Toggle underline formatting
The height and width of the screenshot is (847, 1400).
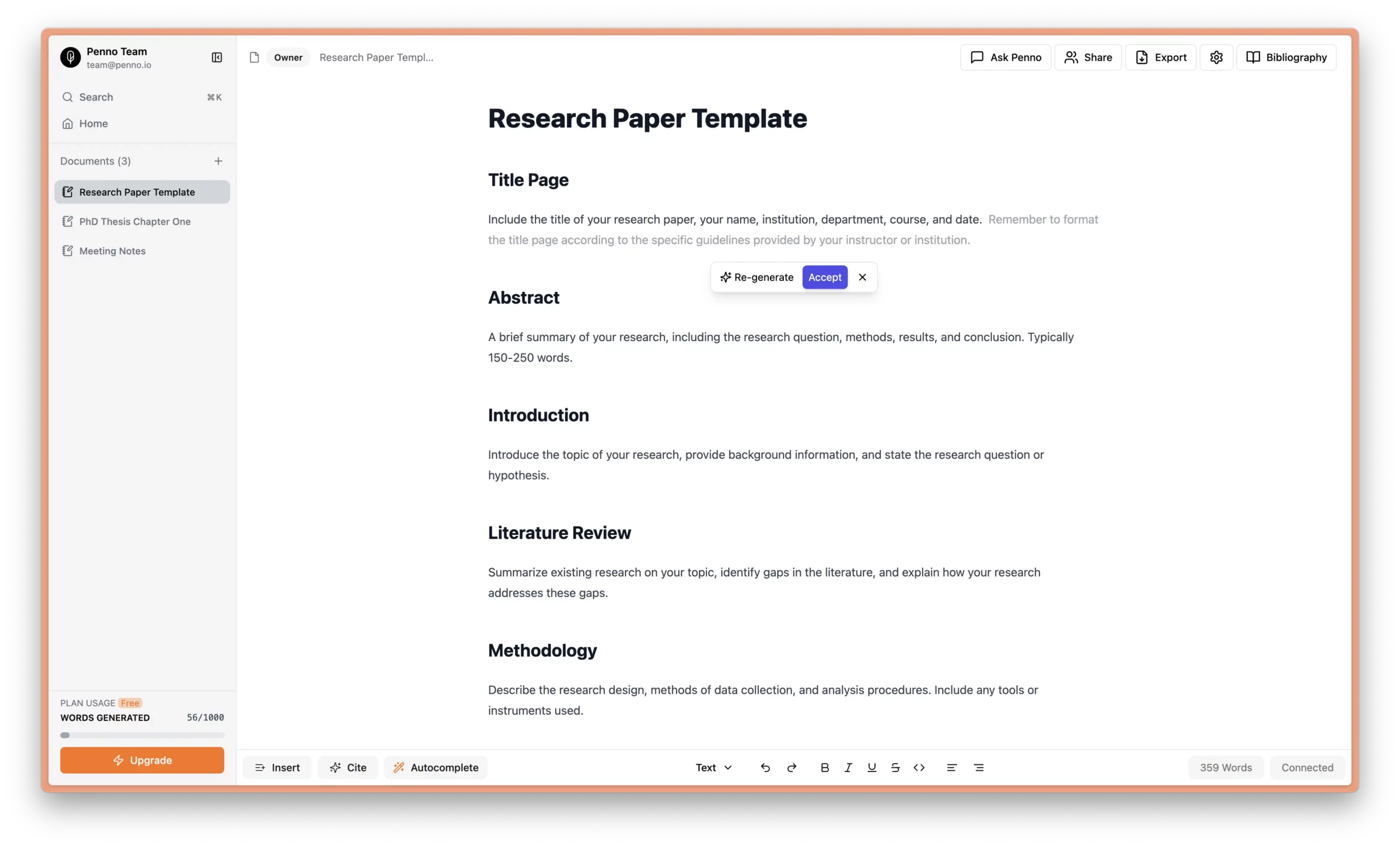click(x=872, y=768)
